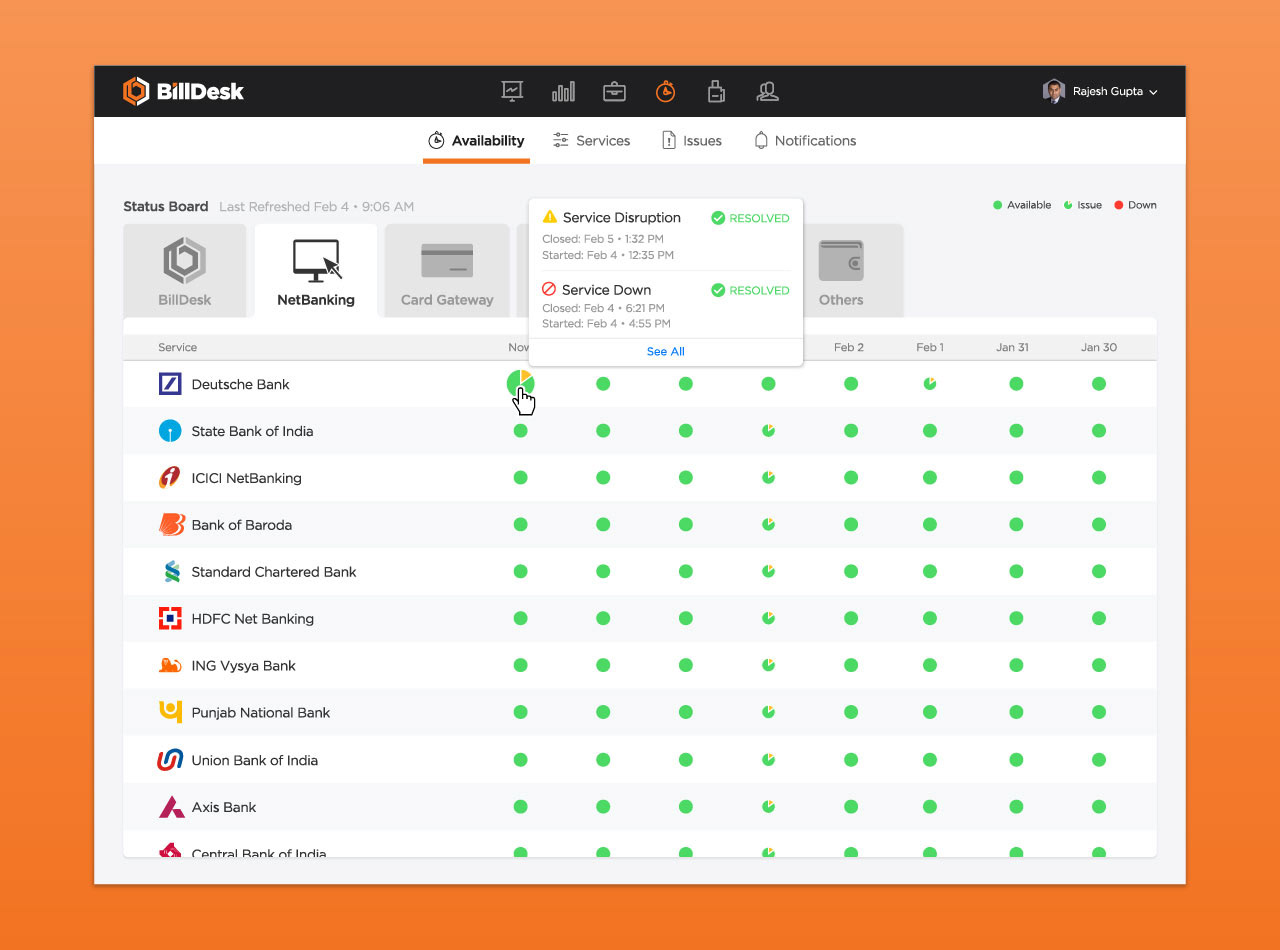Select the orange stopwatch icon in top navigation

click(x=665, y=91)
